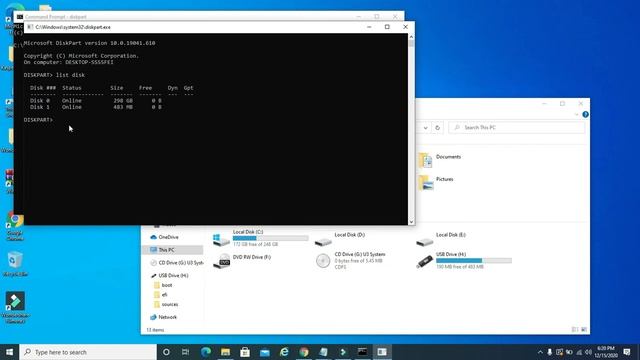Viewport: 640px width, 360px height.
Task: Click the taskbar search box
Action: pyautogui.click(x=88, y=352)
